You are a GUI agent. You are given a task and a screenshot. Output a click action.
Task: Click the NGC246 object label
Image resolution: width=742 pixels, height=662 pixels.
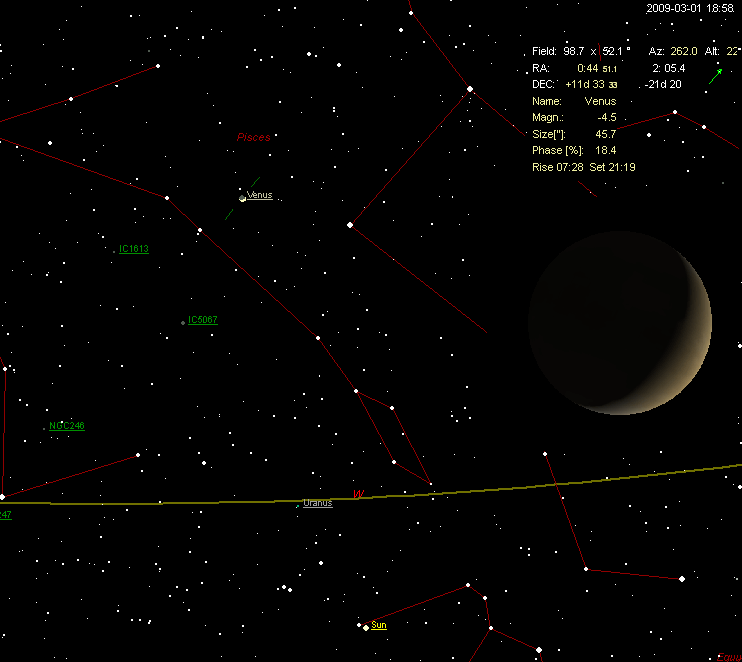[67, 426]
